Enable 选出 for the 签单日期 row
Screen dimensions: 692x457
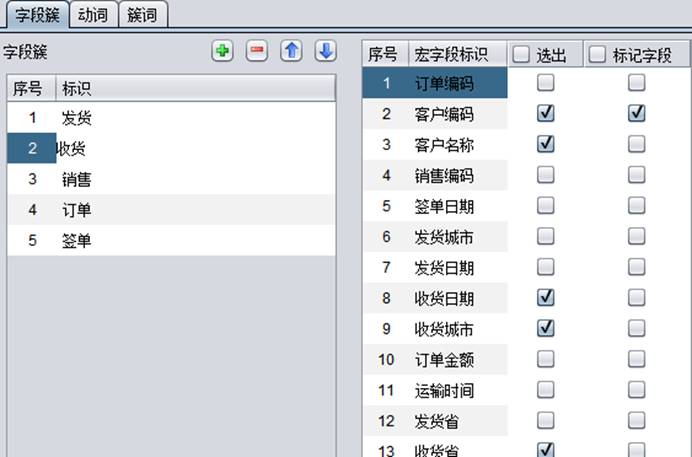[545, 206]
